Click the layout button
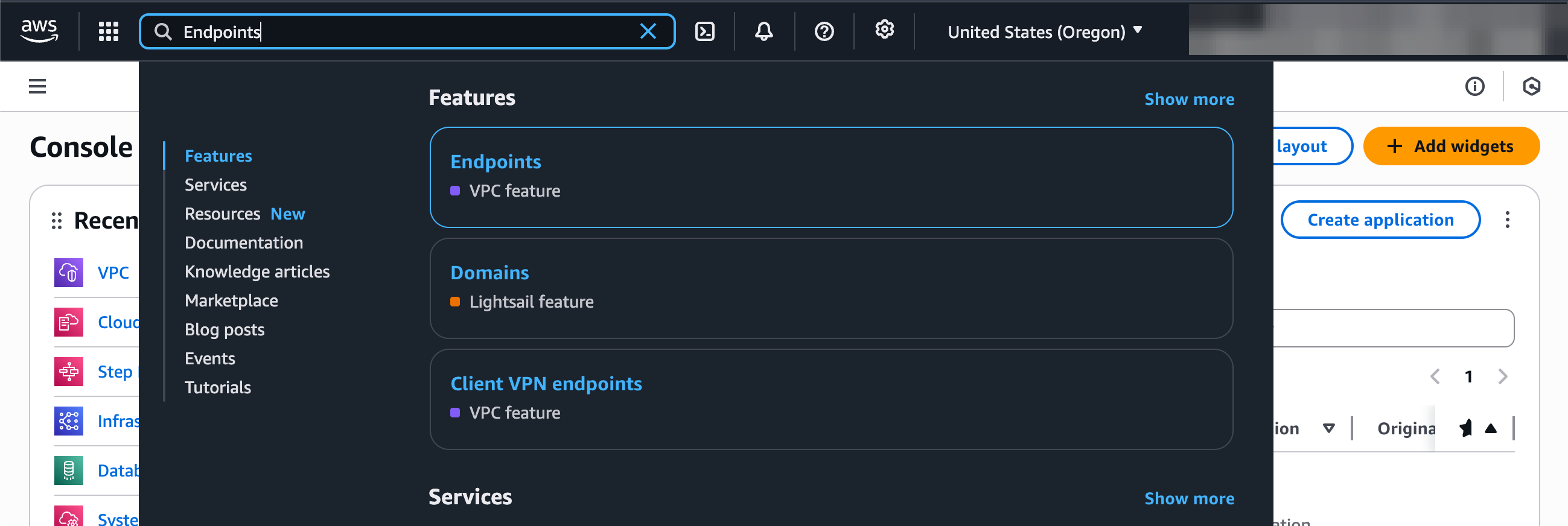This screenshot has height=526, width=1568. pos(1312,146)
